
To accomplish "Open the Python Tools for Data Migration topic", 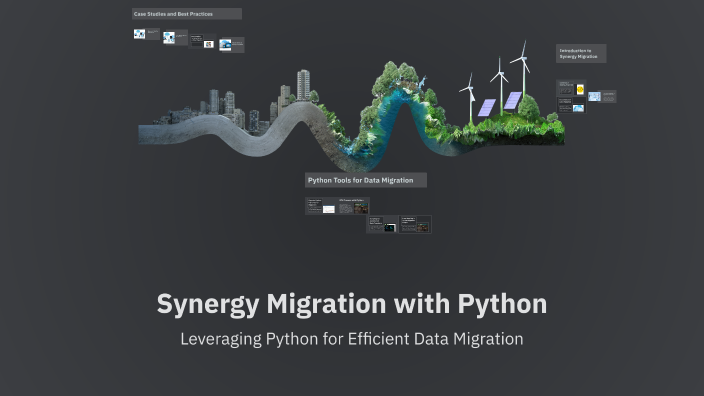I will pyautogui.click(x=365, y=180).
